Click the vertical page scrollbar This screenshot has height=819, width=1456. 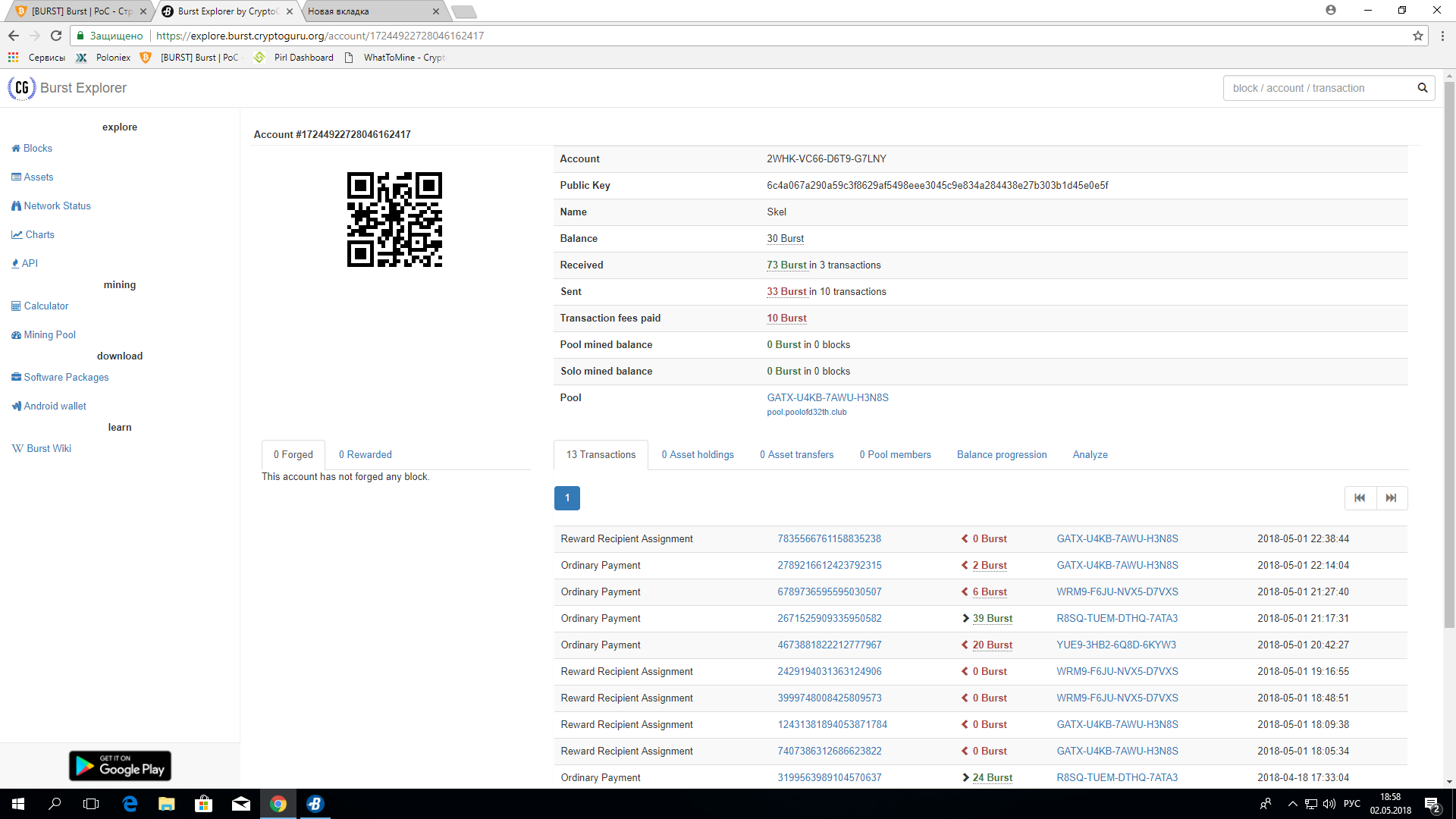[1449, 355]
